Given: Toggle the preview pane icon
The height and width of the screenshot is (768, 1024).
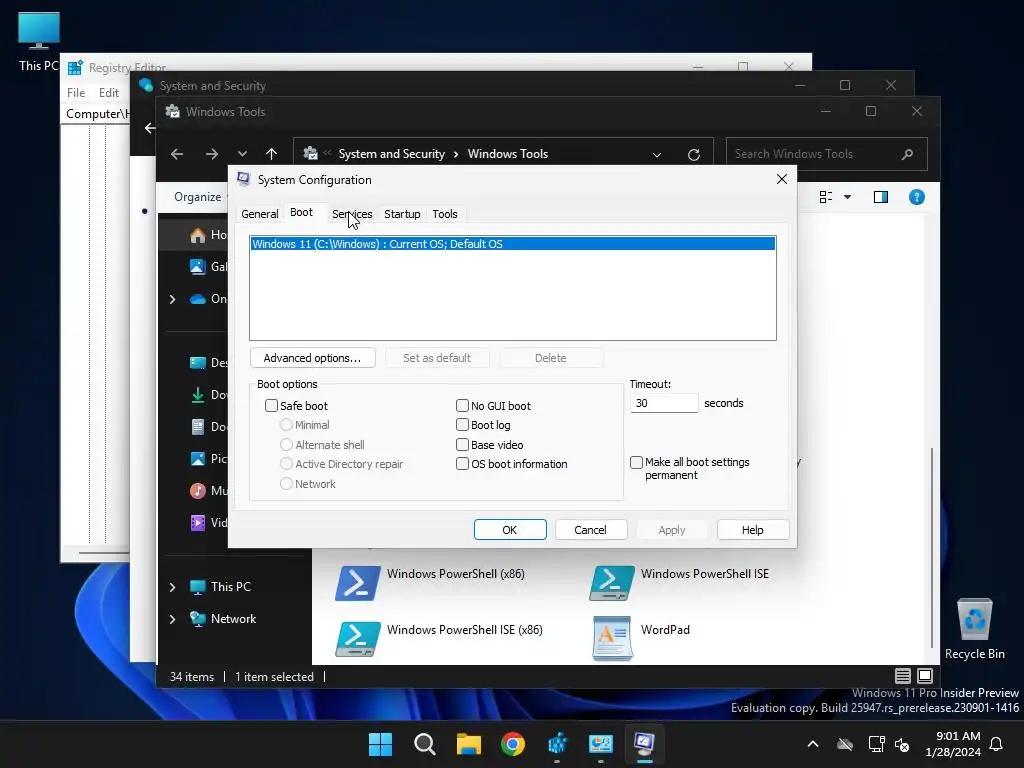Looking at the screenshot, I should [x=880, y=197].
